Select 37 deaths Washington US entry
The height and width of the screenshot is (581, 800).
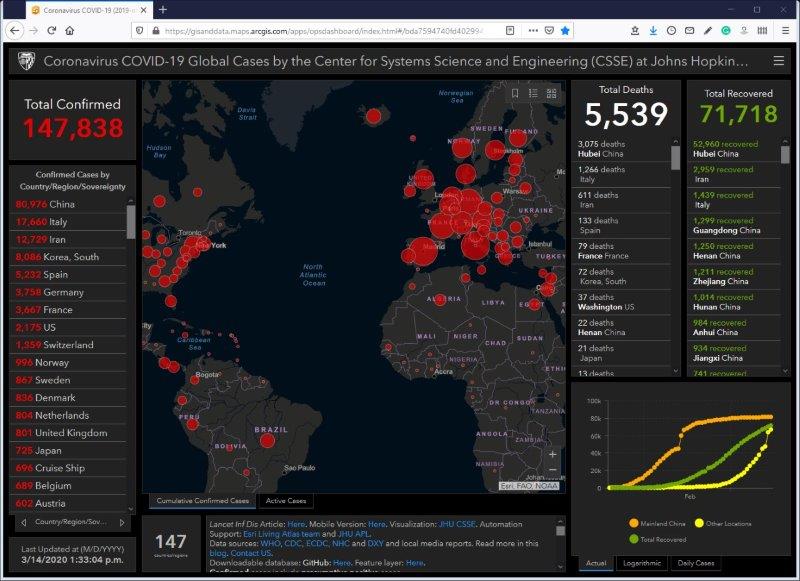pos(622,302)
